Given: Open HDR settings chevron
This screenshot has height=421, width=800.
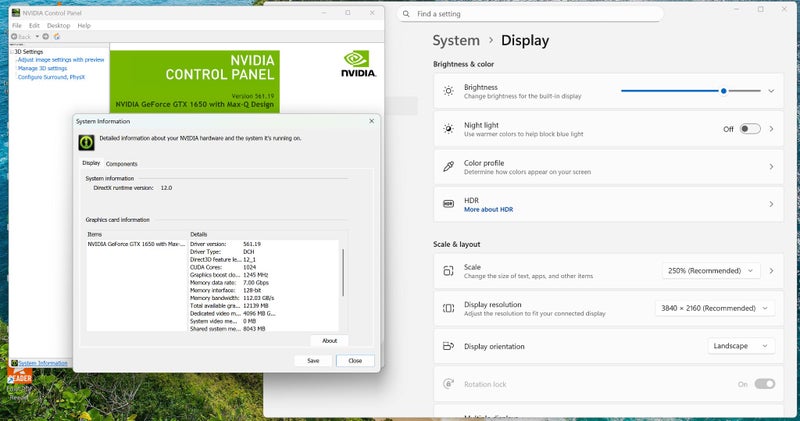Looking at the screenshot, I should (x=771, y=204).
